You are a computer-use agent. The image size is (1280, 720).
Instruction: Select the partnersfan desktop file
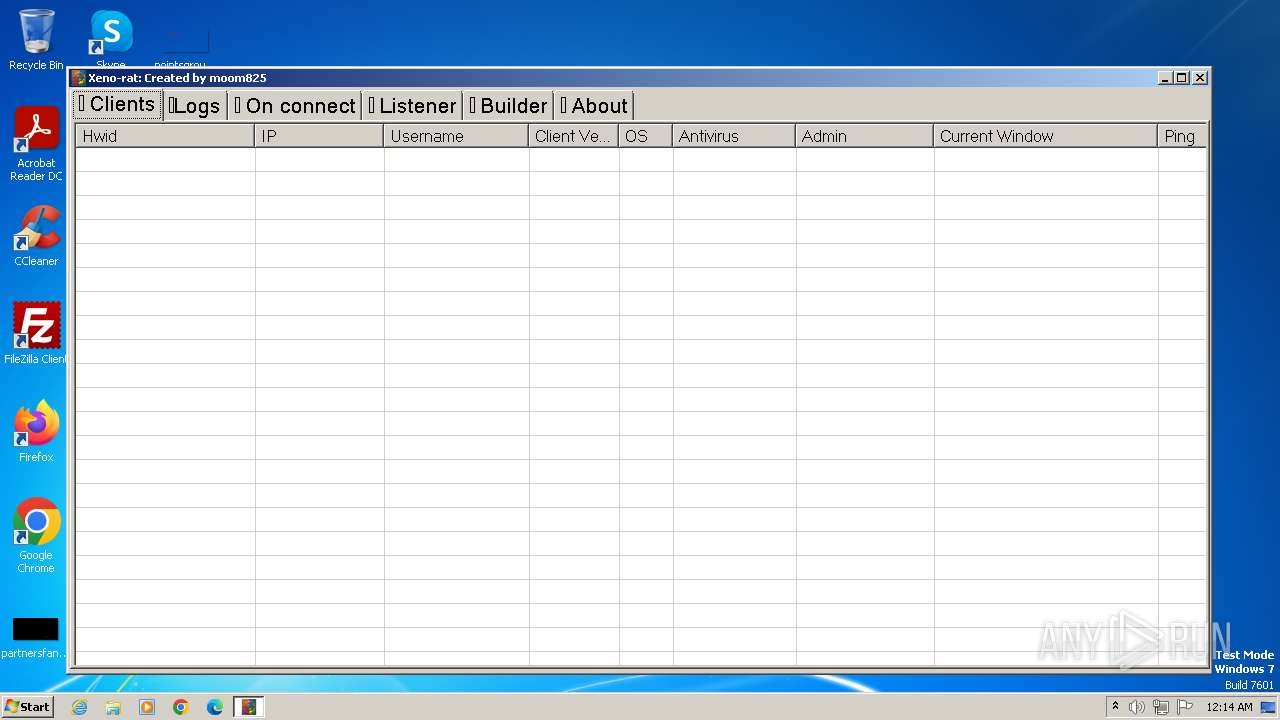click(35, 637)
